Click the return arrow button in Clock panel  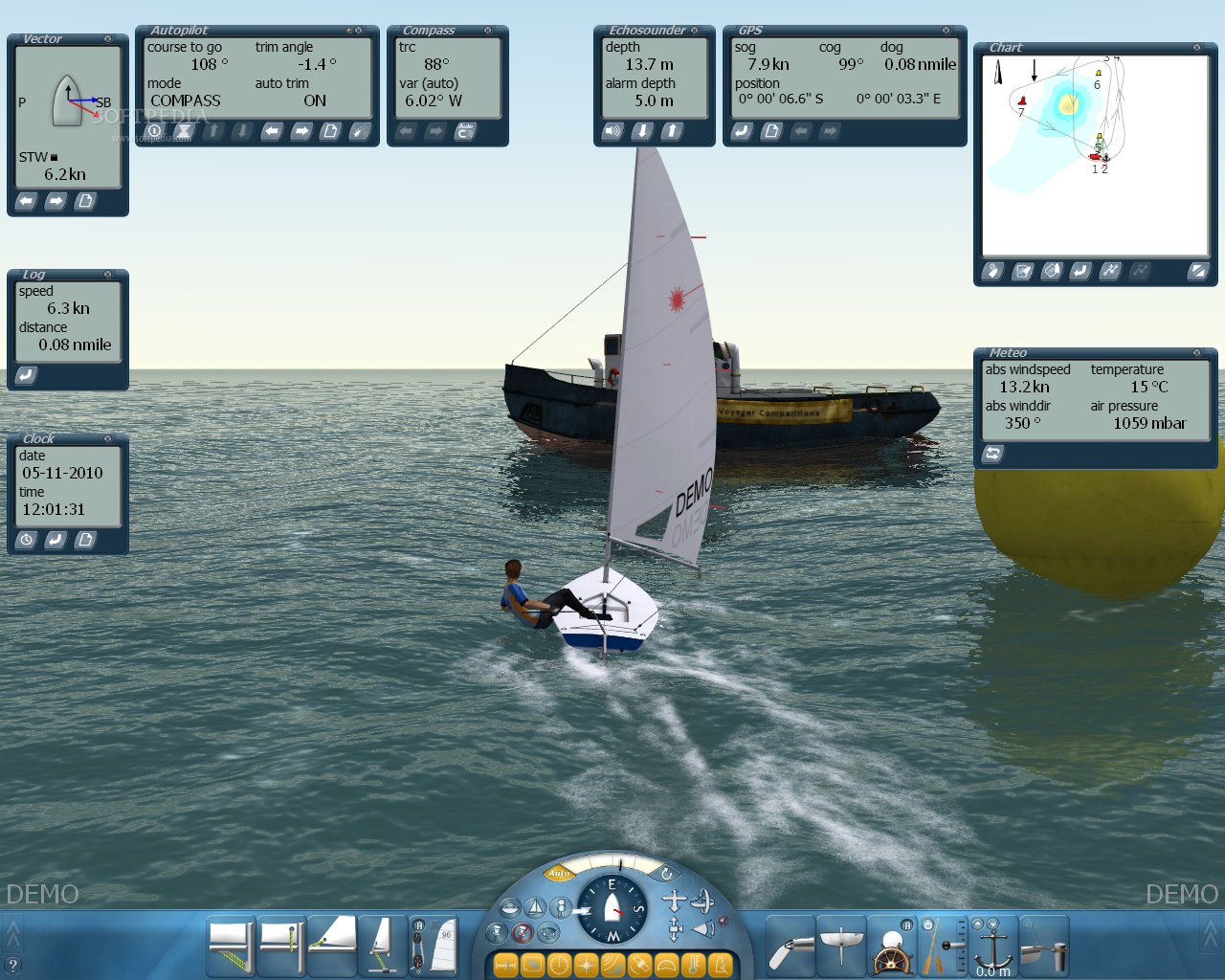point(56,540)
